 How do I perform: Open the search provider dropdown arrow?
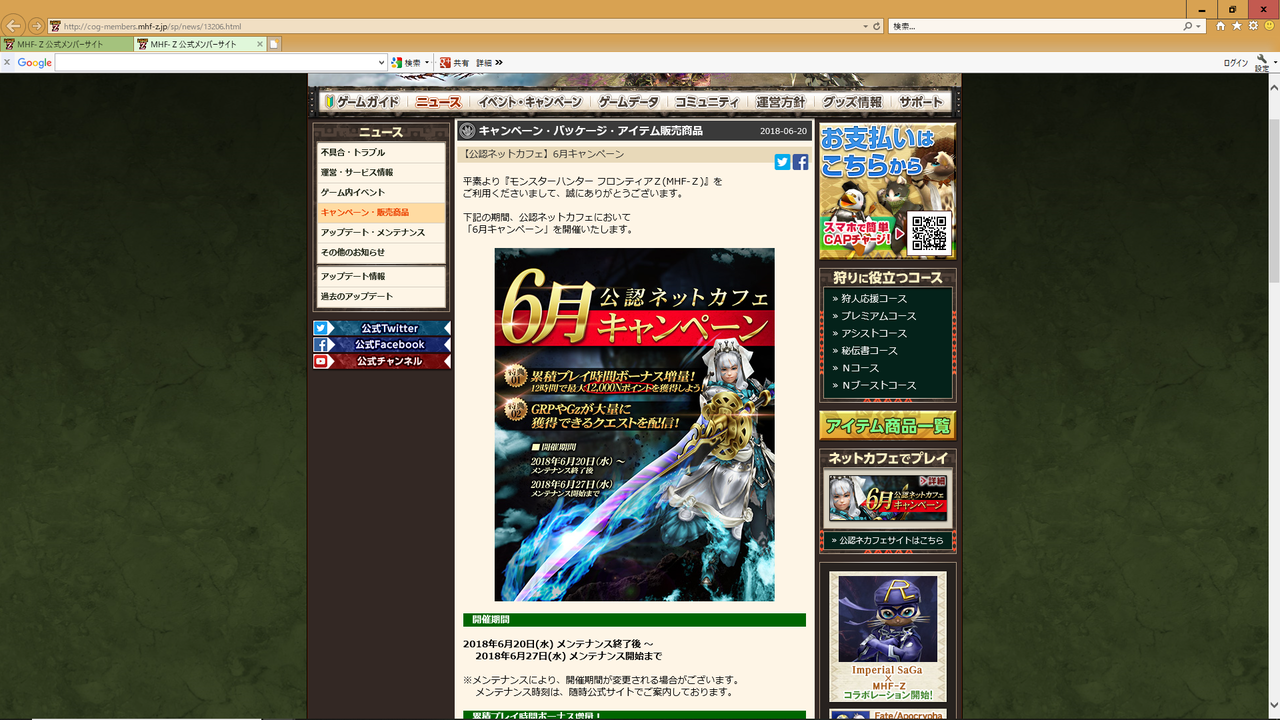coord(1198,26)
